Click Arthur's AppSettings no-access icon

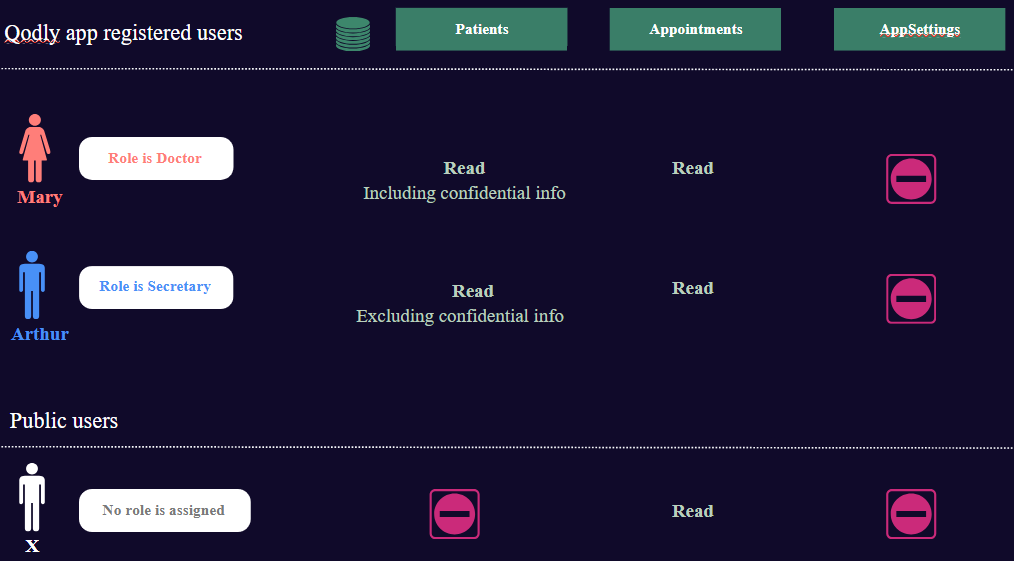click(x=911, y=299)
